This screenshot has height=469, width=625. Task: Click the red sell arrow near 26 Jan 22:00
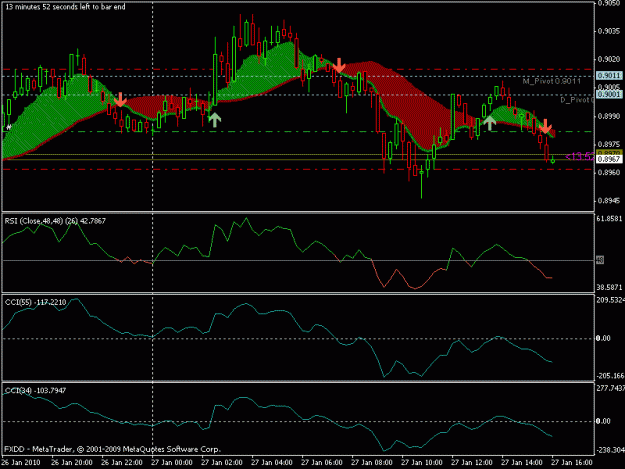[120, 100]
